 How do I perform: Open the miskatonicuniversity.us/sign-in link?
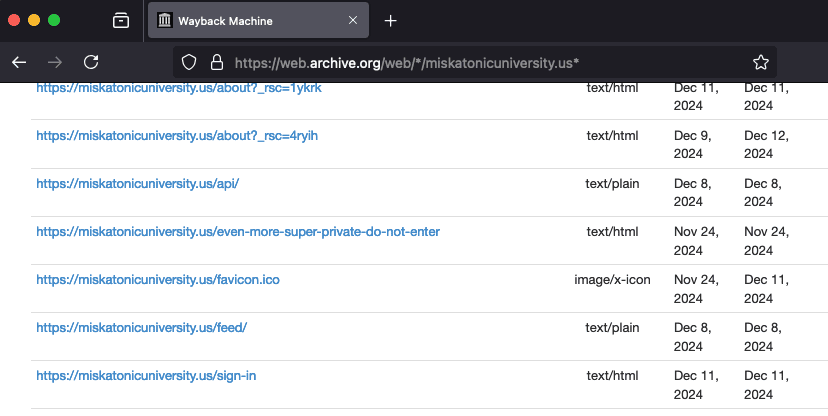146,376
